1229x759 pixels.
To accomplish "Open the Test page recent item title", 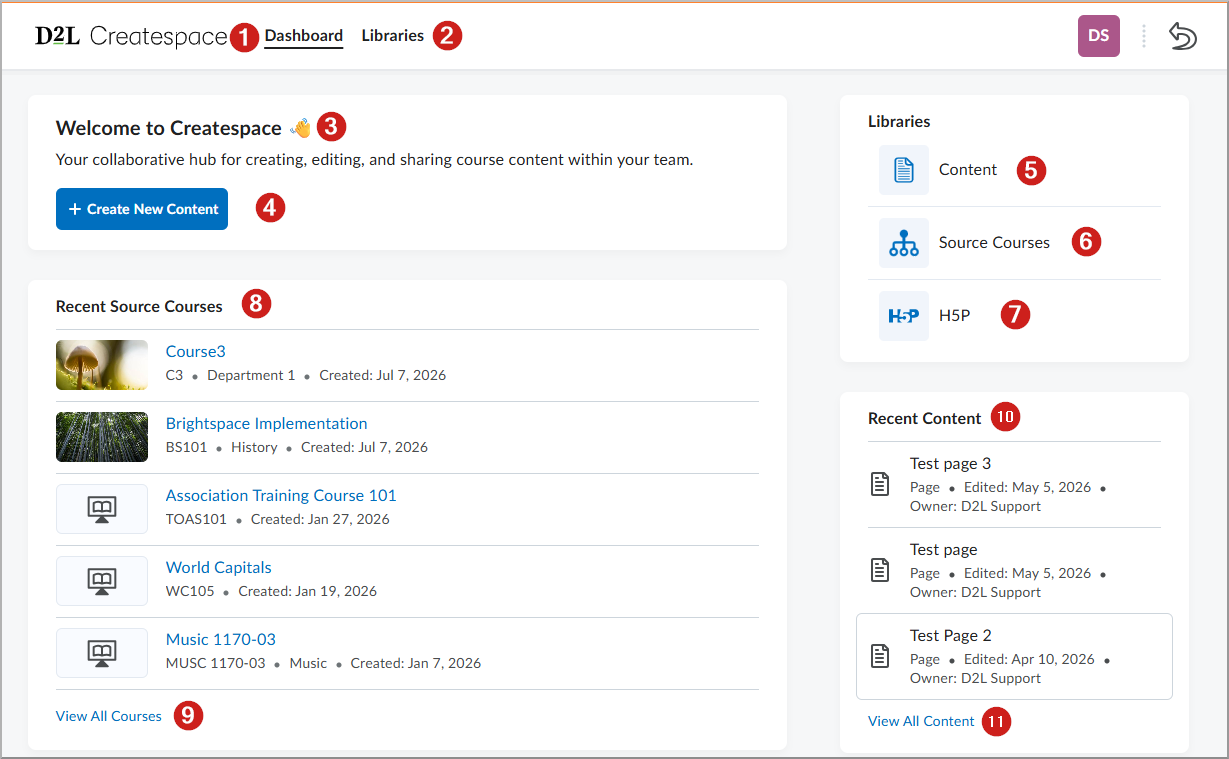I will [944, 550].
